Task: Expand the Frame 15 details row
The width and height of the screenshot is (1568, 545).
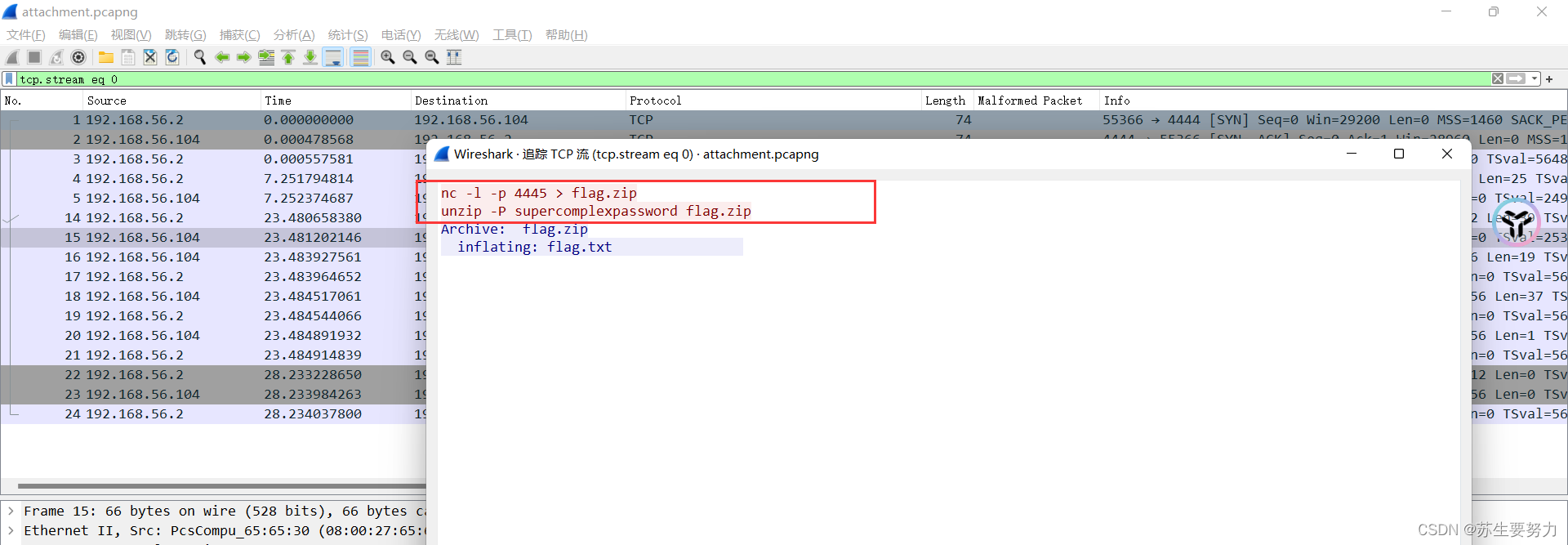Action: coord(11,511)
